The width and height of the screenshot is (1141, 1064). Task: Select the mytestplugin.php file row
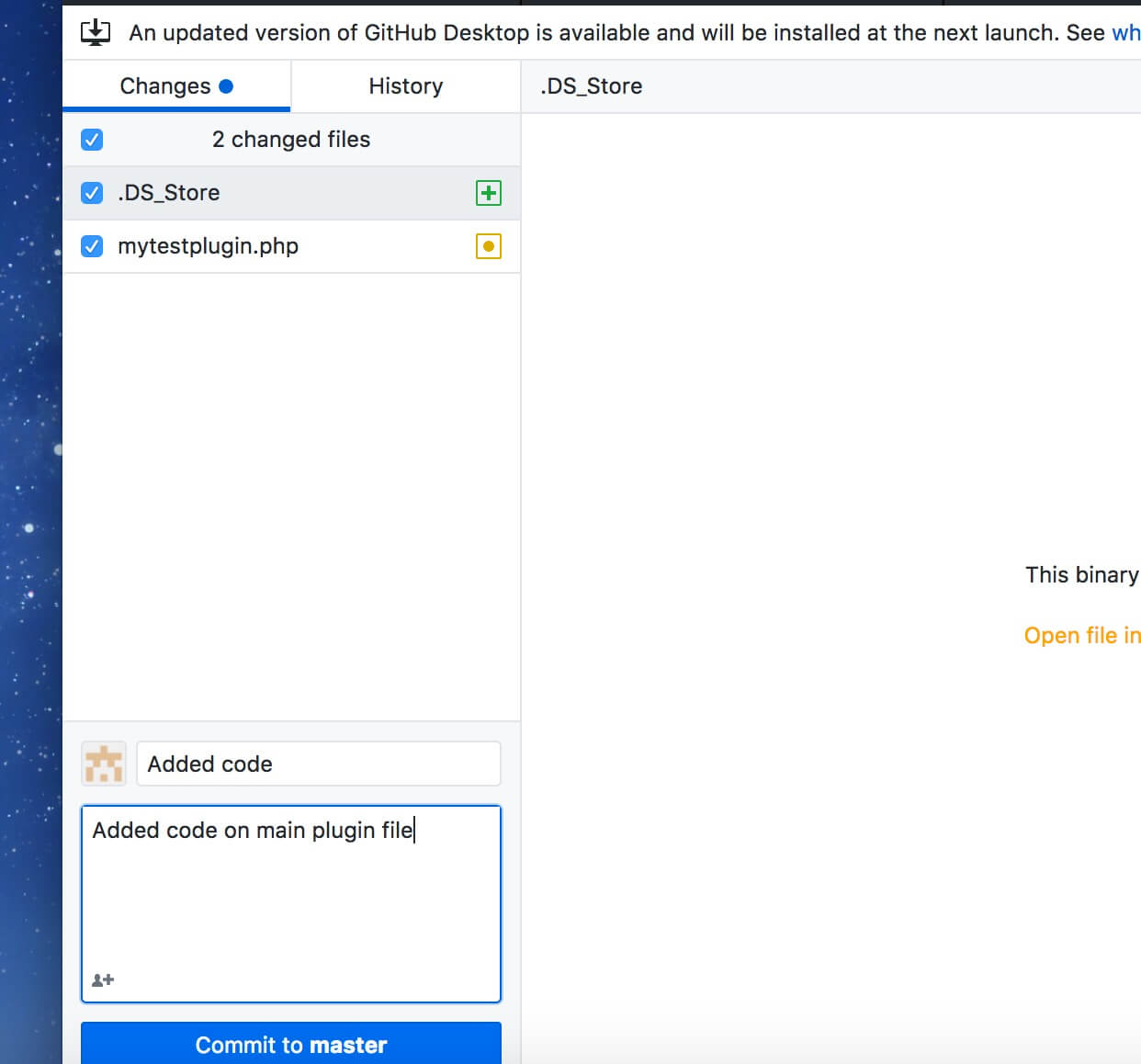tap(291, 246)
